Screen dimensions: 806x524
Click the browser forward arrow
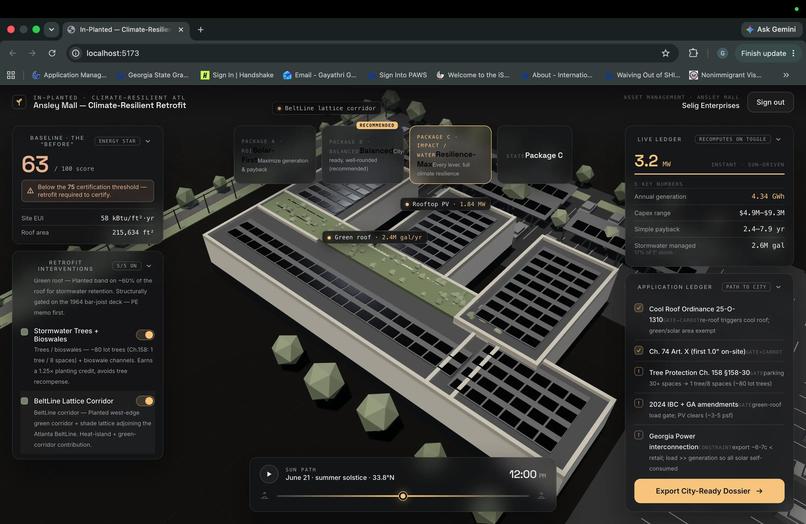click(x=32, y=53)
